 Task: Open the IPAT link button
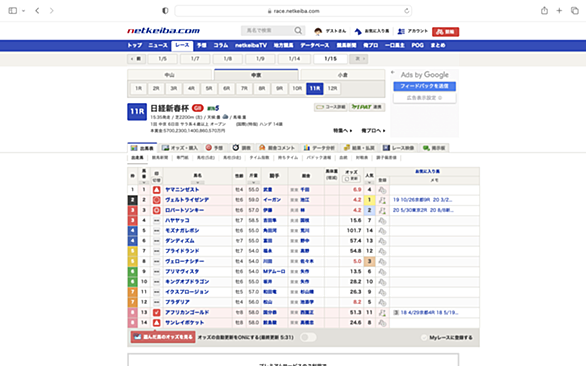click(367, 107)
